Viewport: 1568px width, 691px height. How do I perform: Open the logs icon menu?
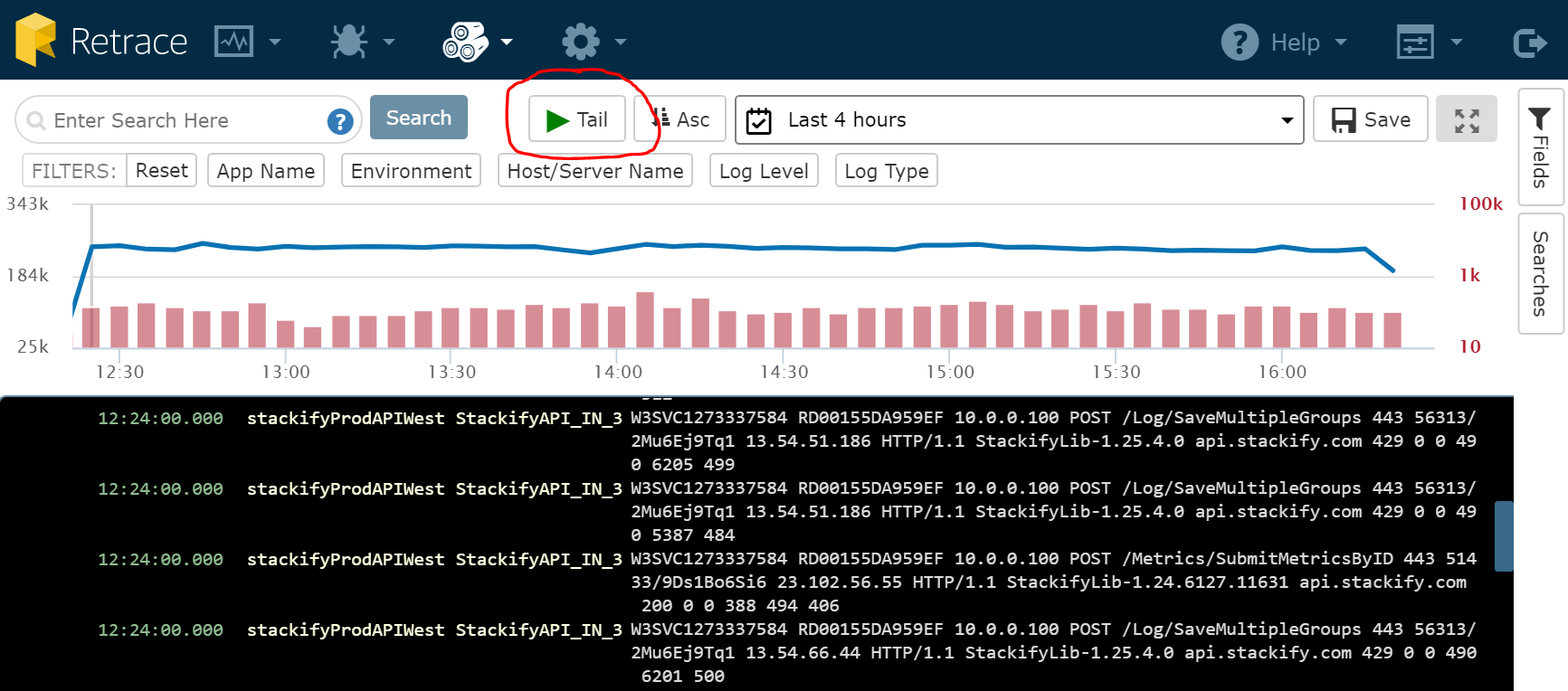point(465,42)
